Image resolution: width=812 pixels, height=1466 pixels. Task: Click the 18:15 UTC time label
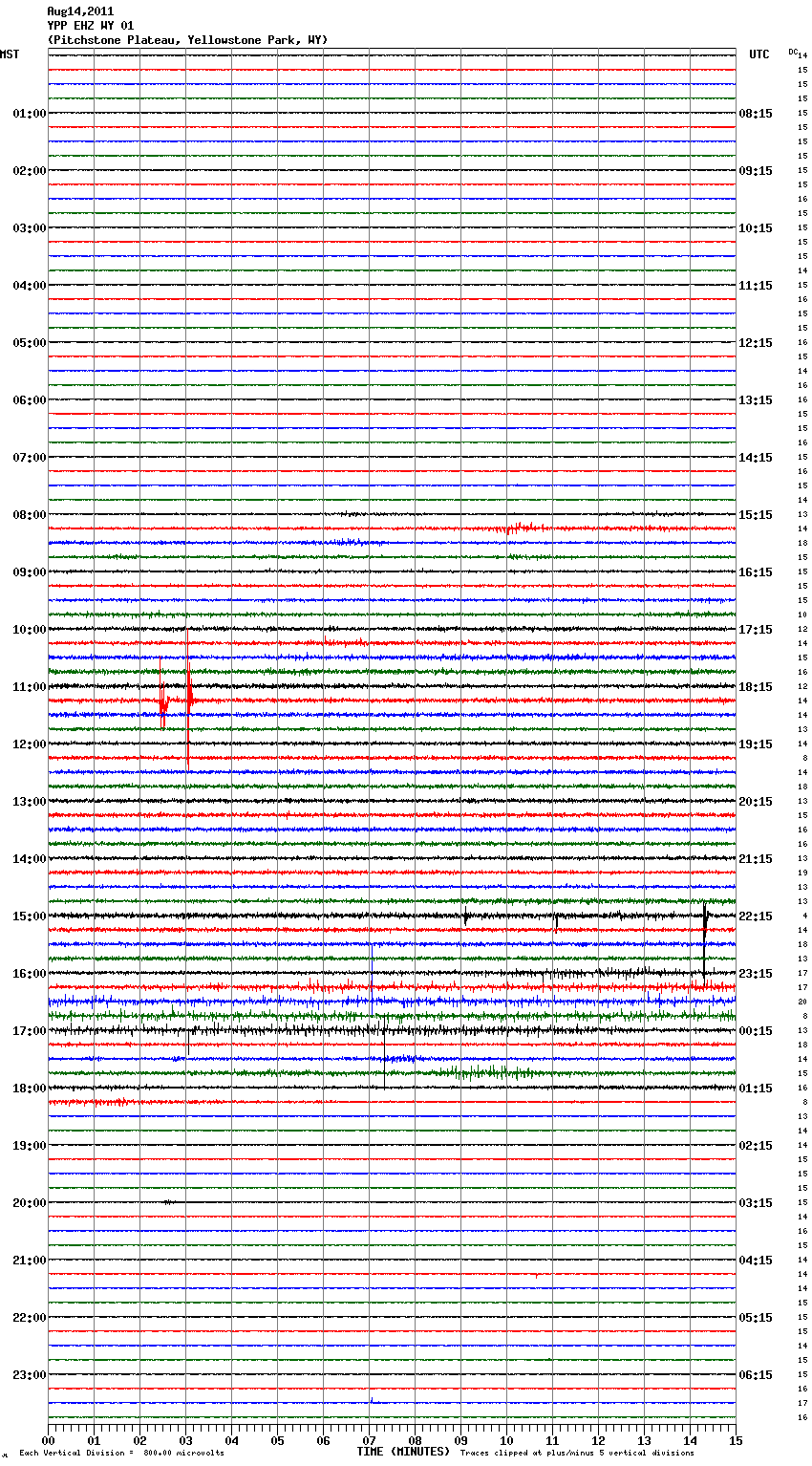756,687
